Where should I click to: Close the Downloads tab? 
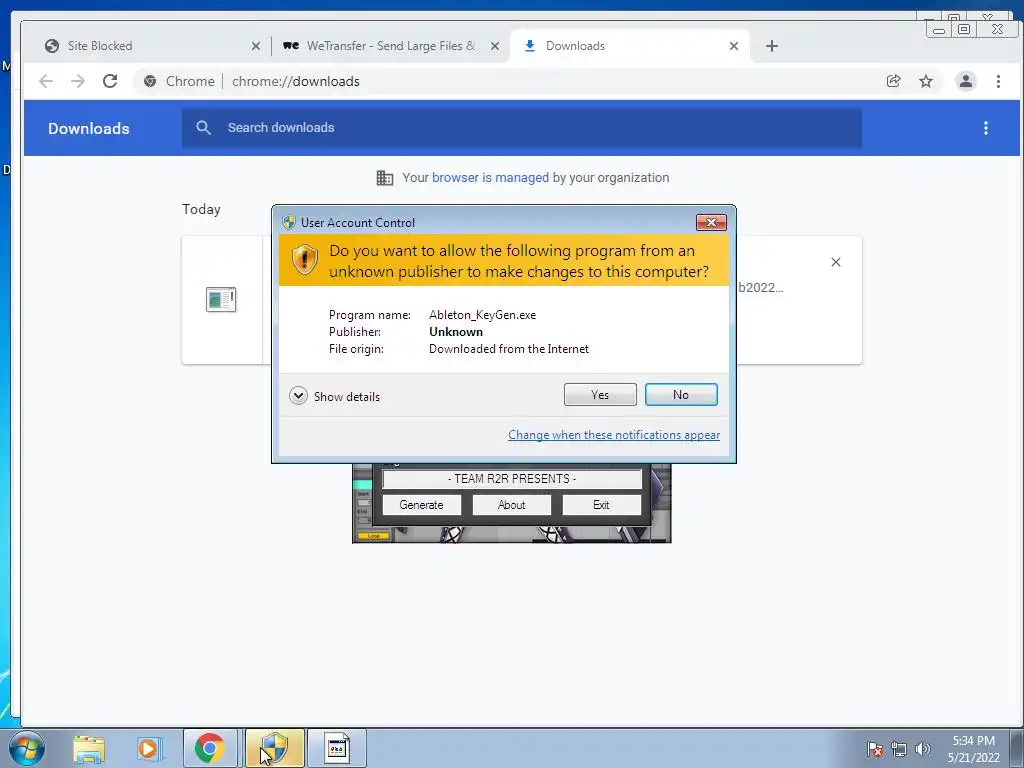pos(734,46)
